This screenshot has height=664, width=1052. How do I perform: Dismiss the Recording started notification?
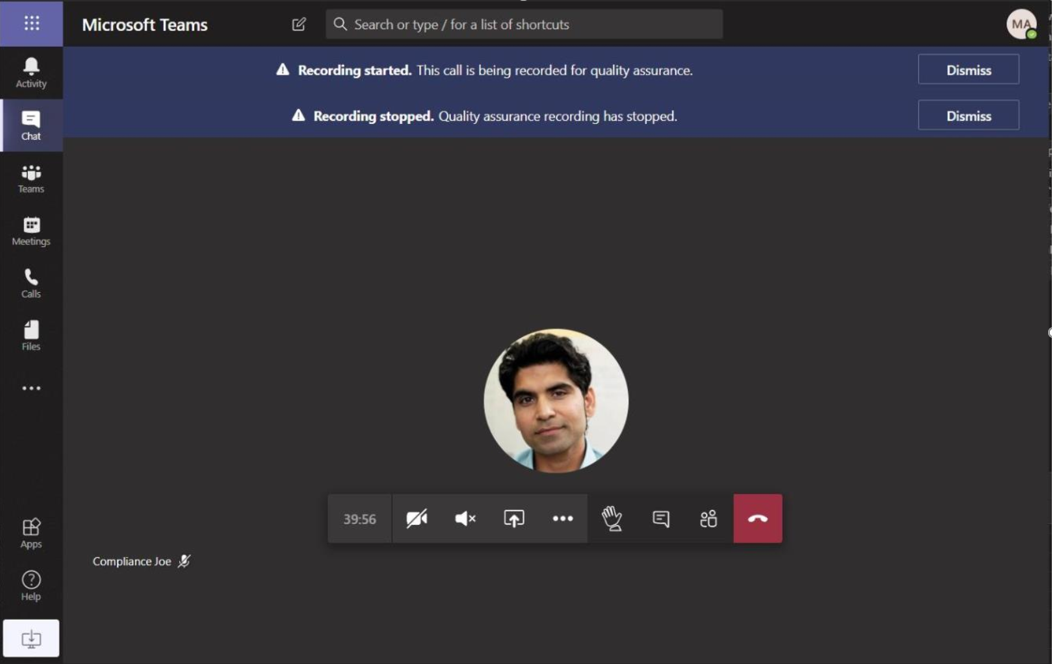(x=968, y=70)
